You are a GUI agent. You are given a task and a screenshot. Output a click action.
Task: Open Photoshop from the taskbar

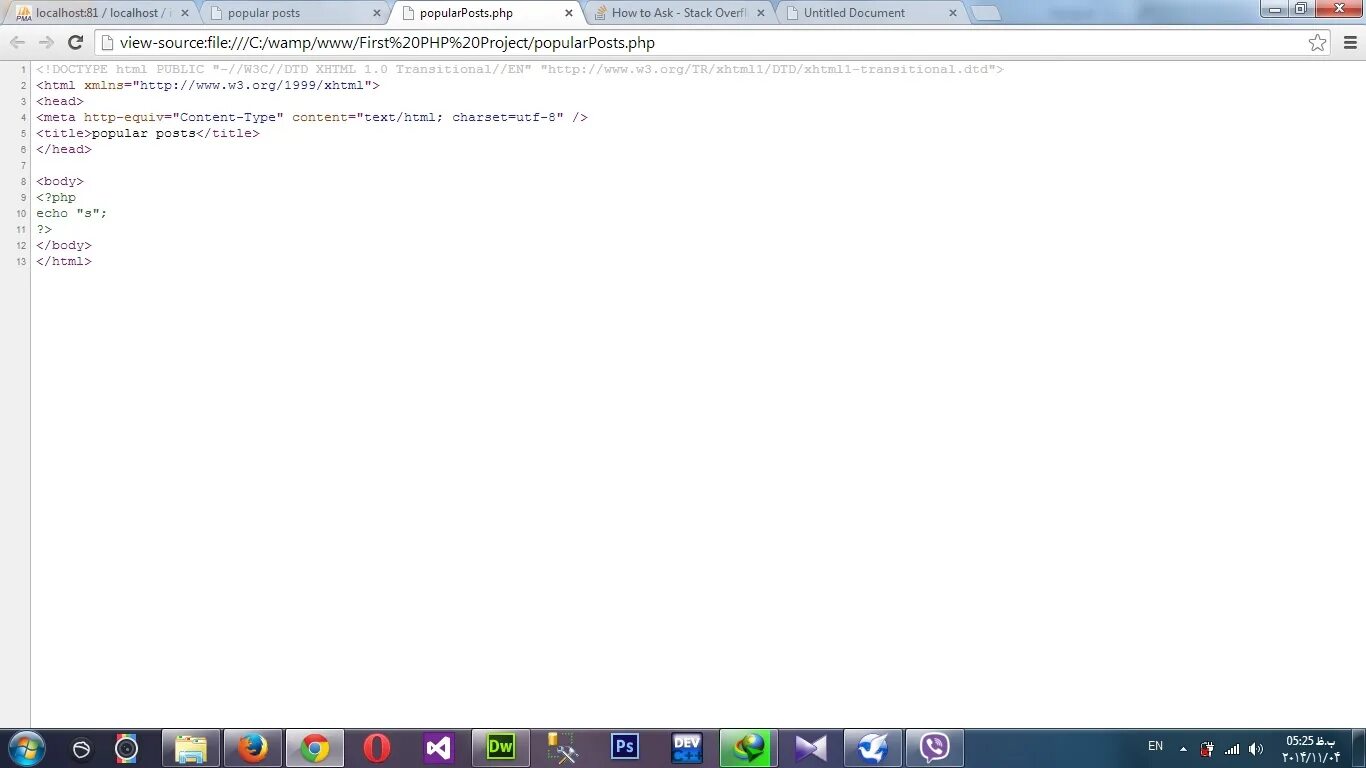625,748
